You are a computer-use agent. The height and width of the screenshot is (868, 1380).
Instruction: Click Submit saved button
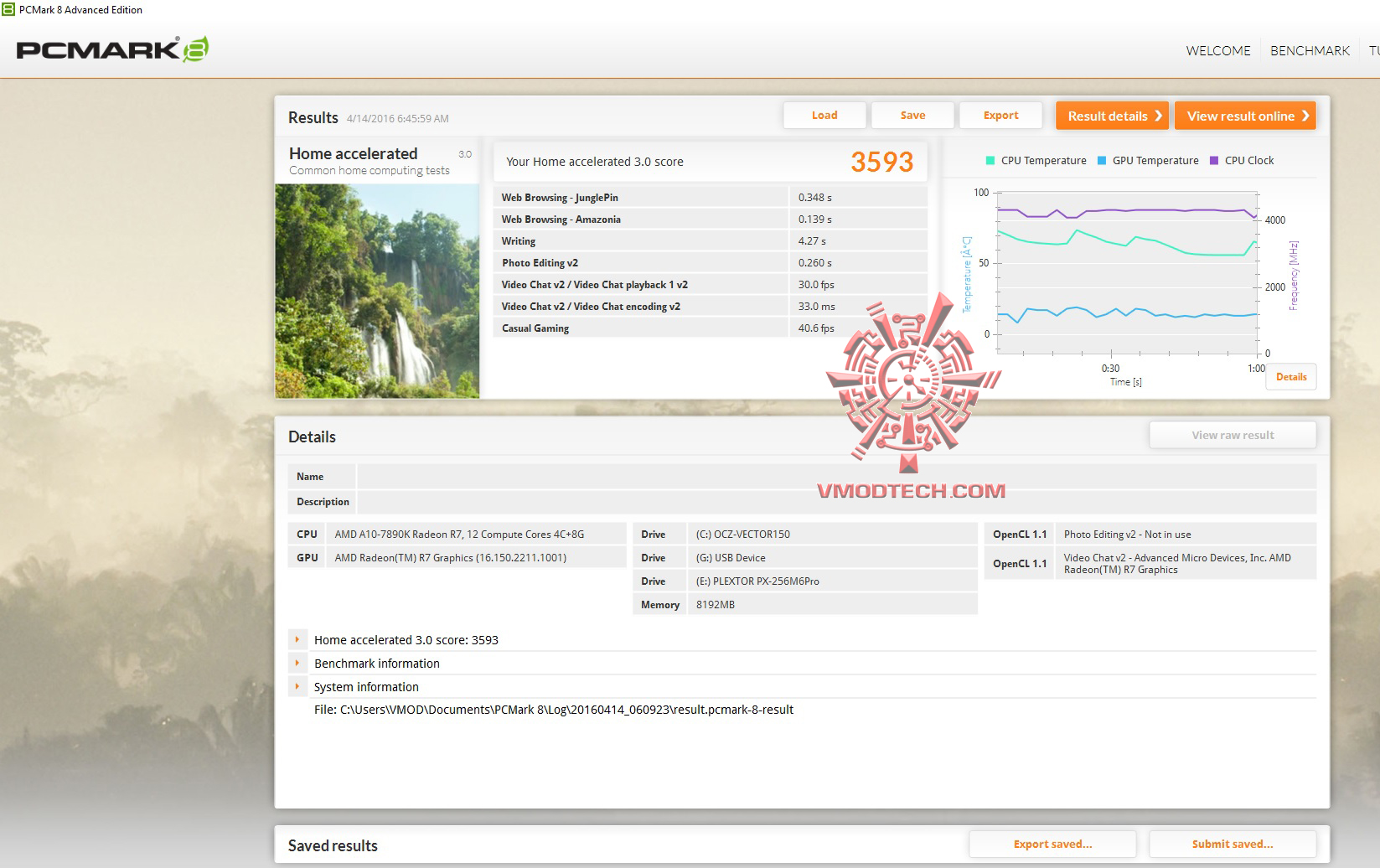(1233, 844)
